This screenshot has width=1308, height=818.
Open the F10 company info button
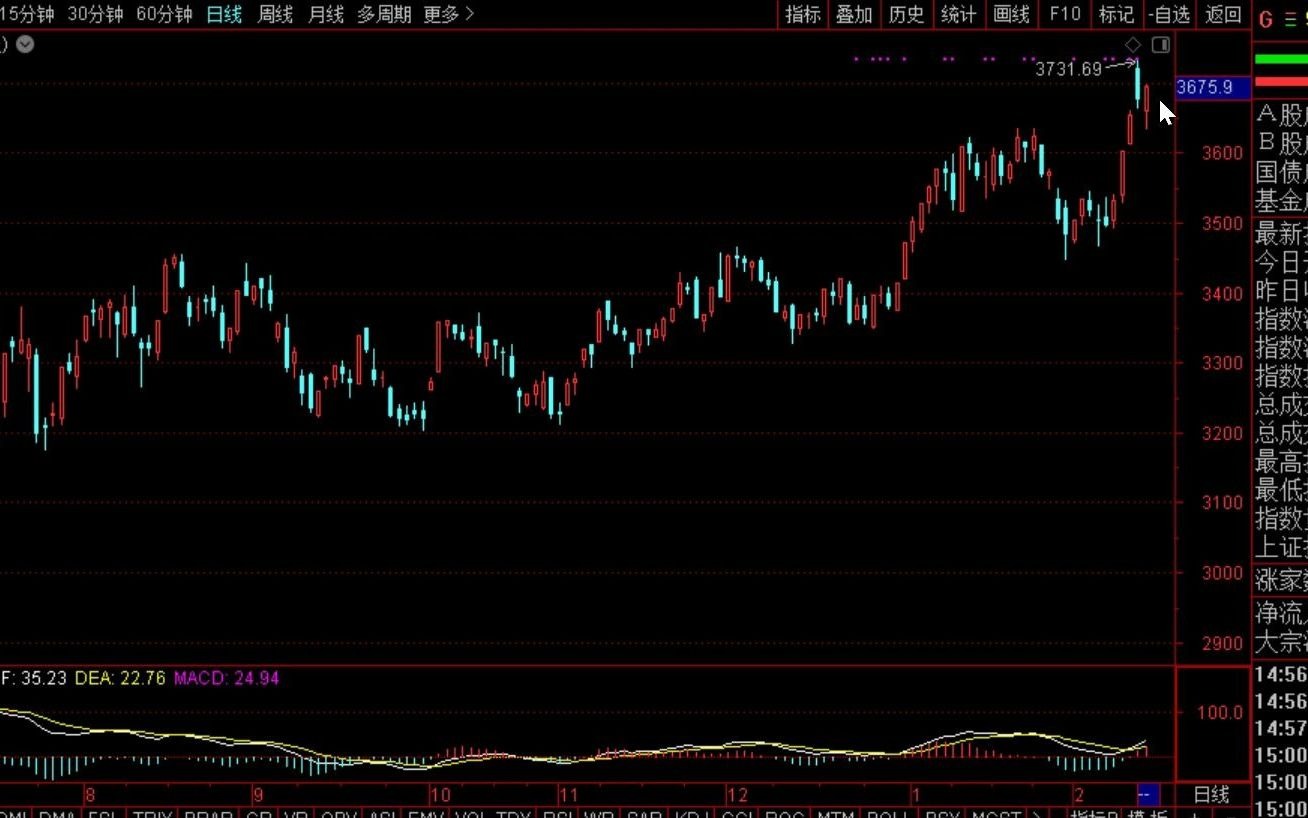click(1065, 14)
